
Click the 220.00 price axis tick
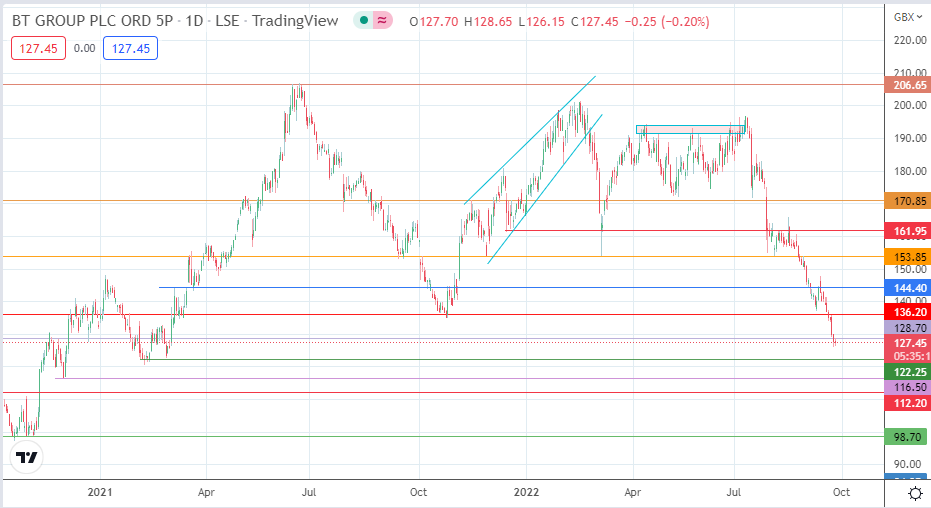(910, 40)
